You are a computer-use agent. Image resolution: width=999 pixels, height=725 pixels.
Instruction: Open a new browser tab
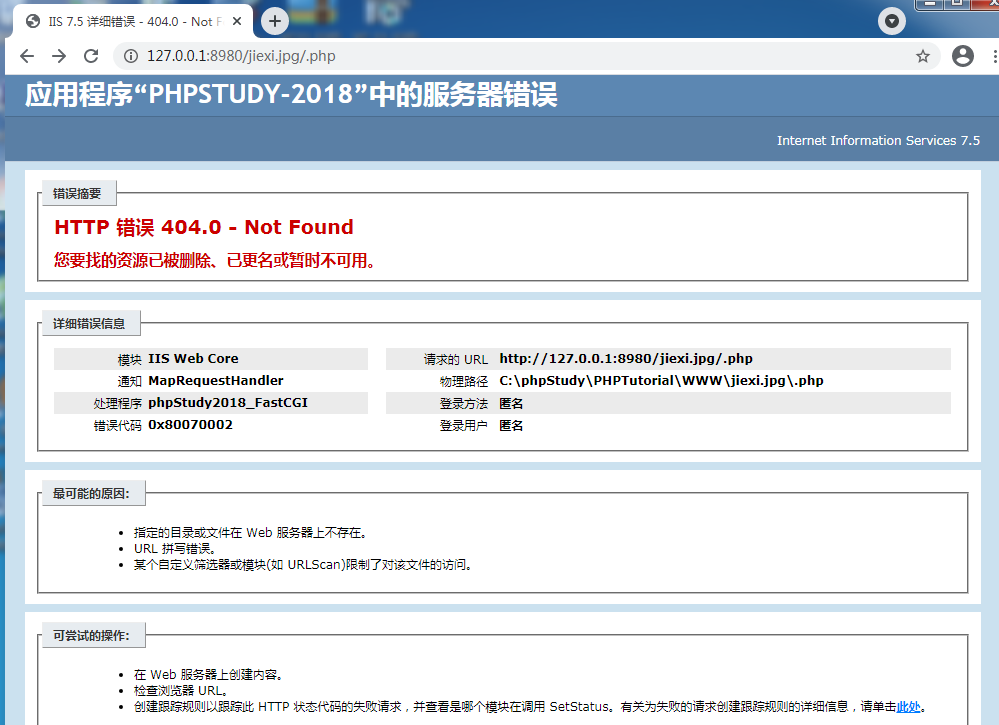point(275,22)
